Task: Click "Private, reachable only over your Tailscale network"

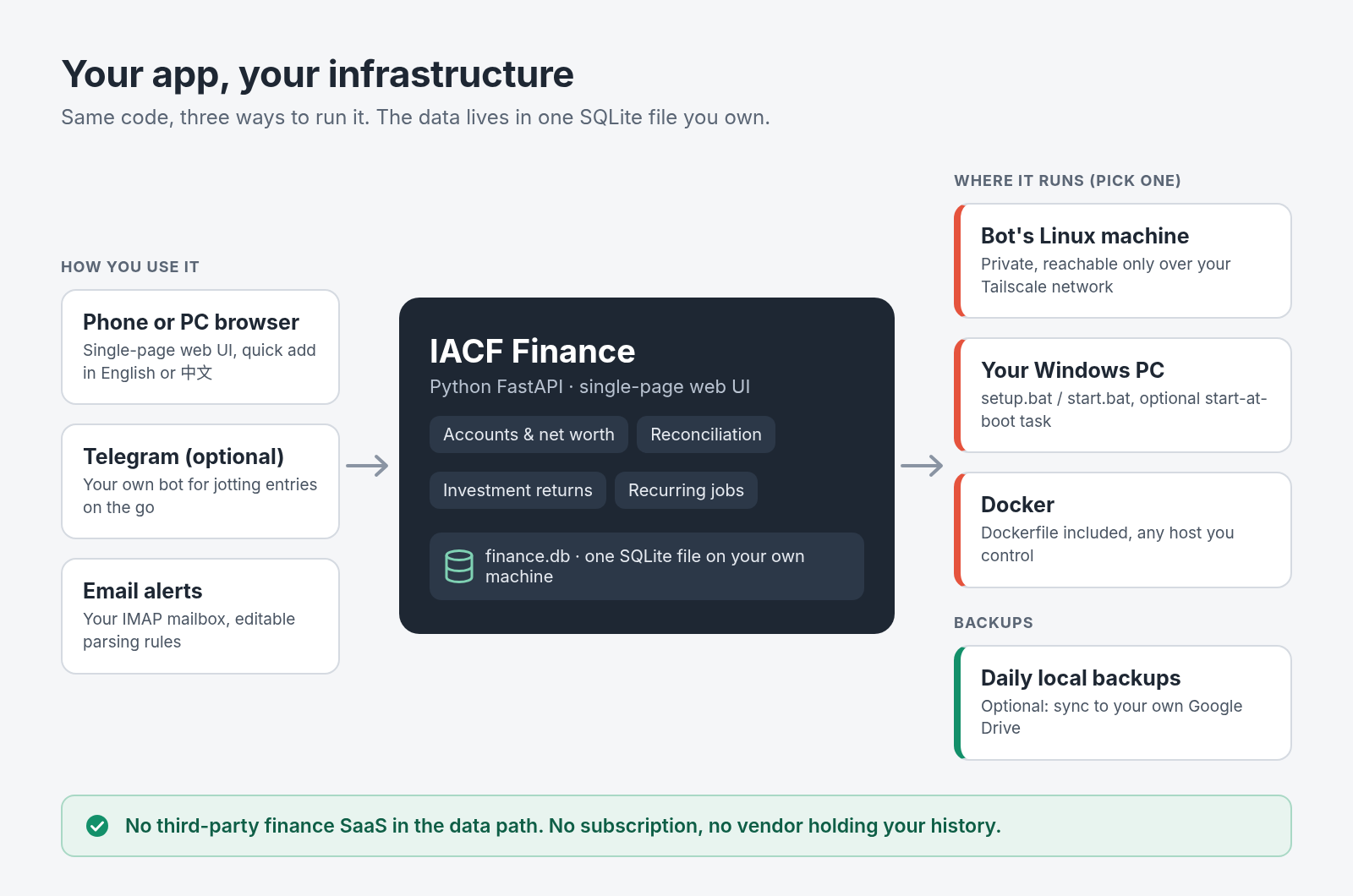Action: (x=1106, y=276)
